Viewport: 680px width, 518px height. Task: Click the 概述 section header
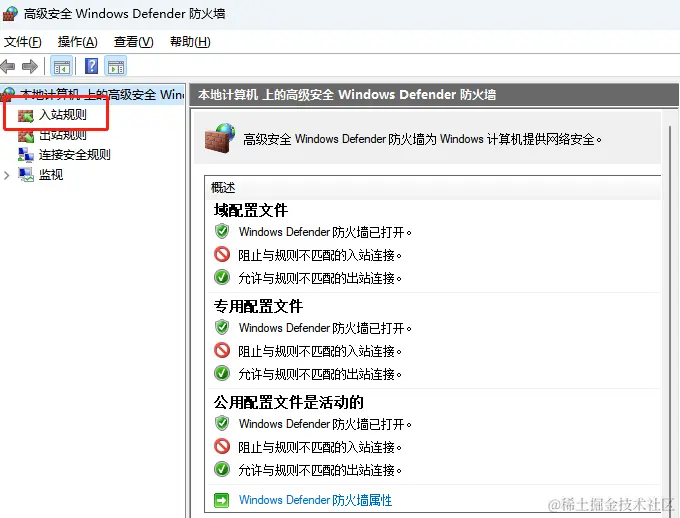coord(223,188)
